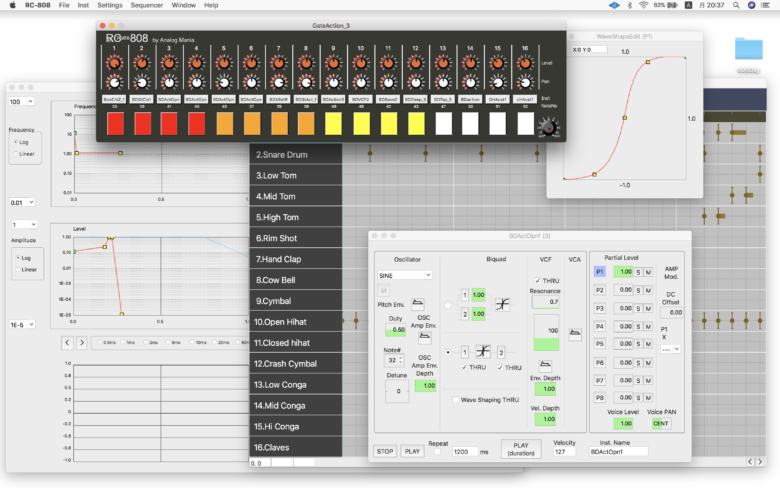Turn the channel 8 Level knob
The height and width of the screenshot is (488, 780).
tap(306, 63)
